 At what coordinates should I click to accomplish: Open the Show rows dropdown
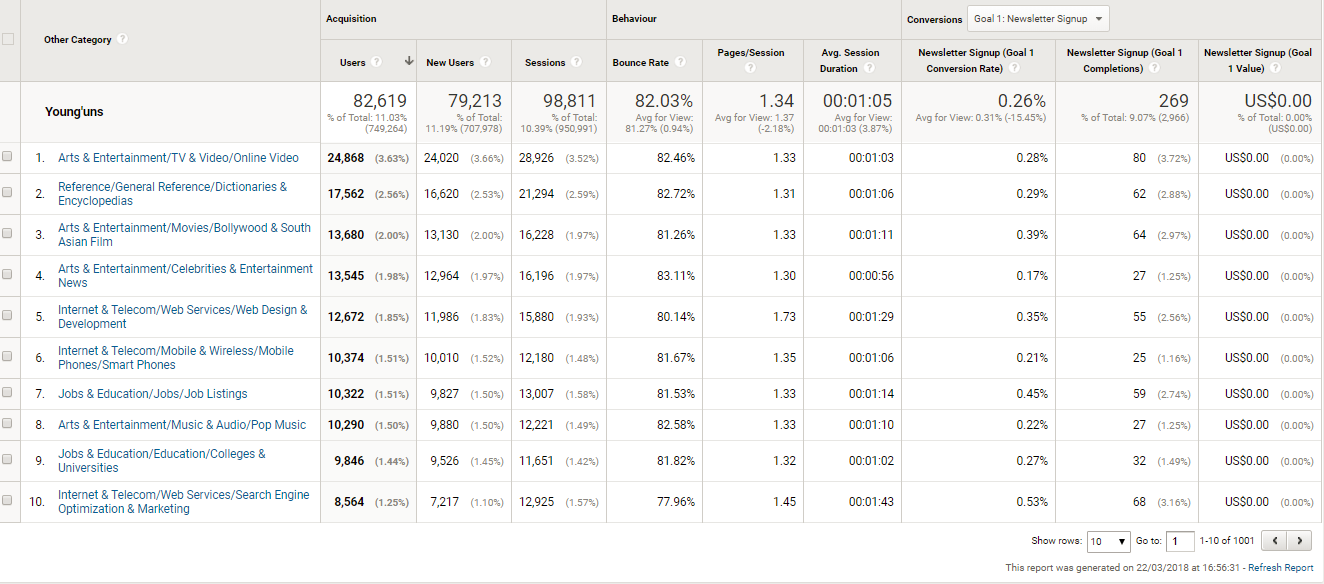(1109, 541)
